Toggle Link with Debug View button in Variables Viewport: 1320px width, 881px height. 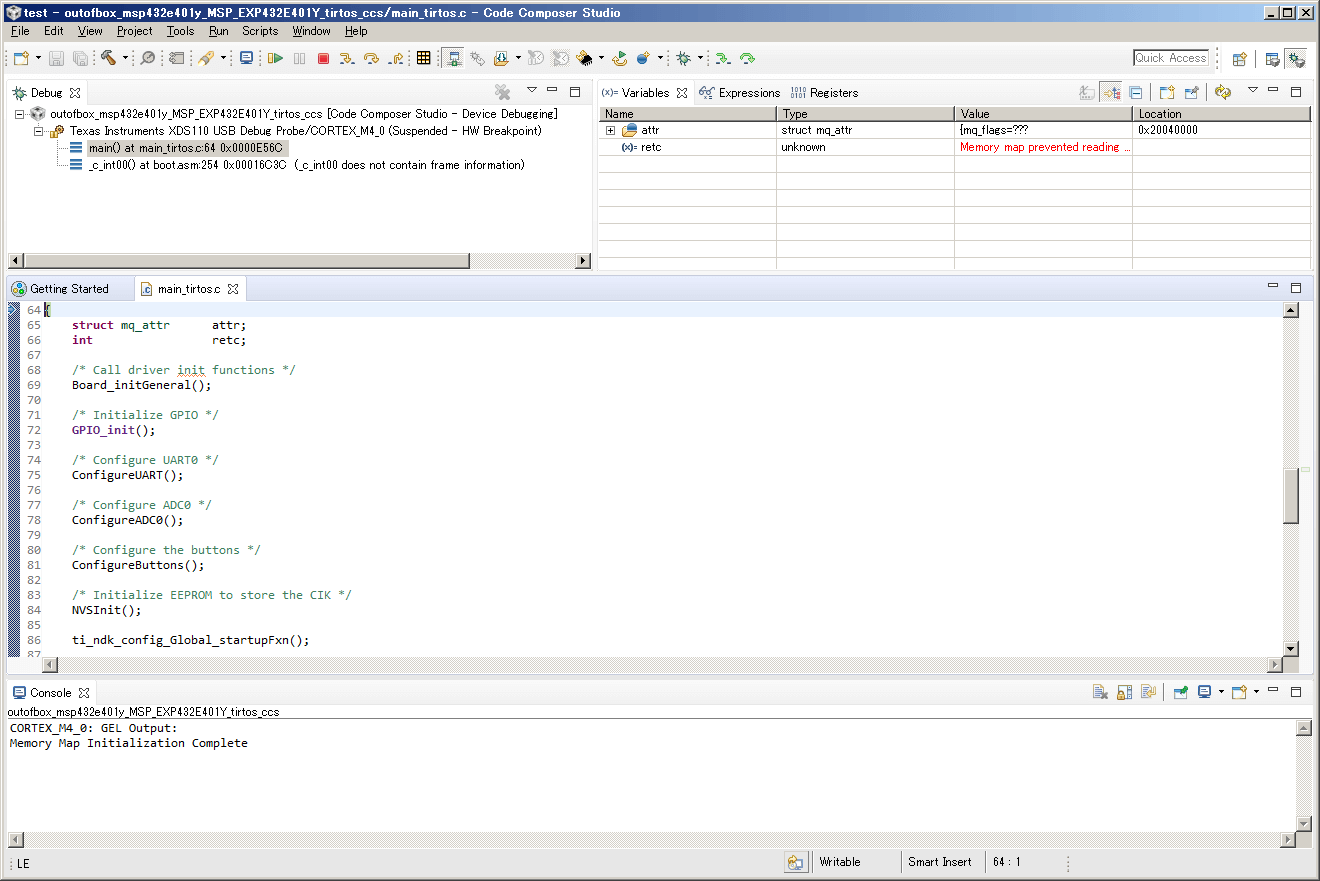point(1222,93)
